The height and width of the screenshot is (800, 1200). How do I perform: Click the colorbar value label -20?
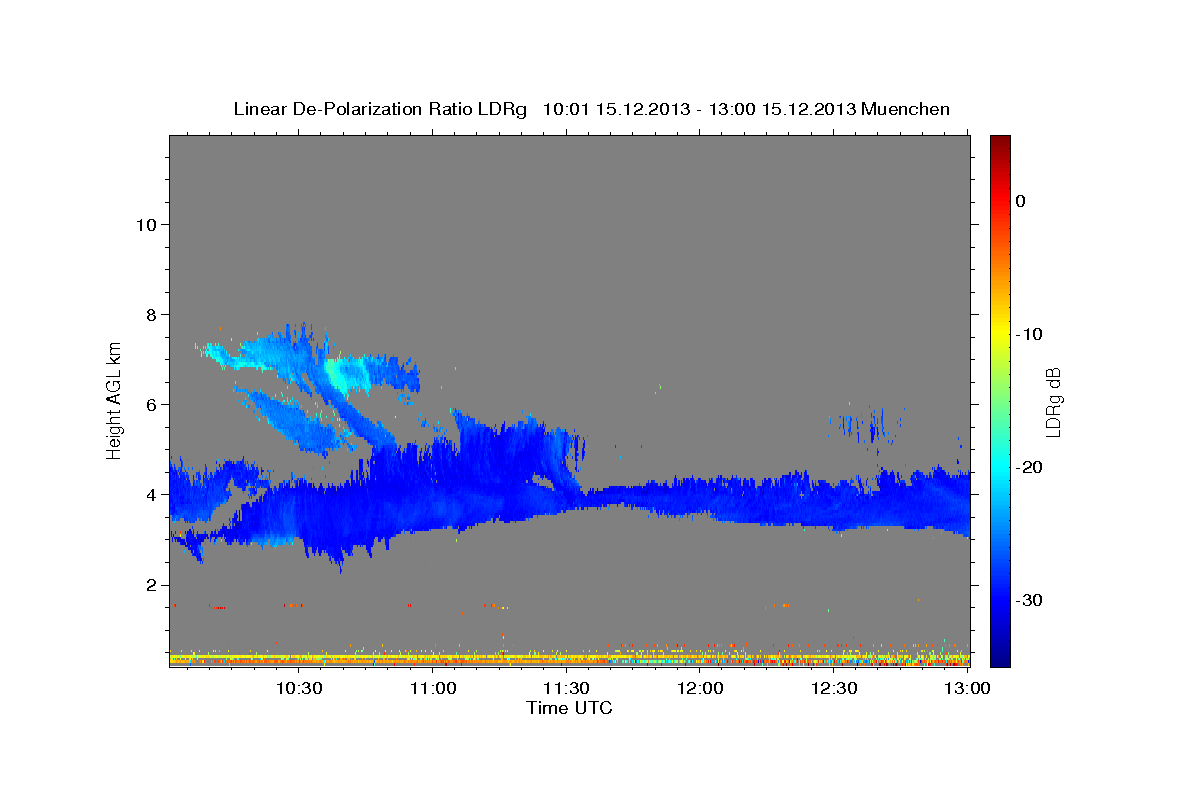(x=1029, y=467)
